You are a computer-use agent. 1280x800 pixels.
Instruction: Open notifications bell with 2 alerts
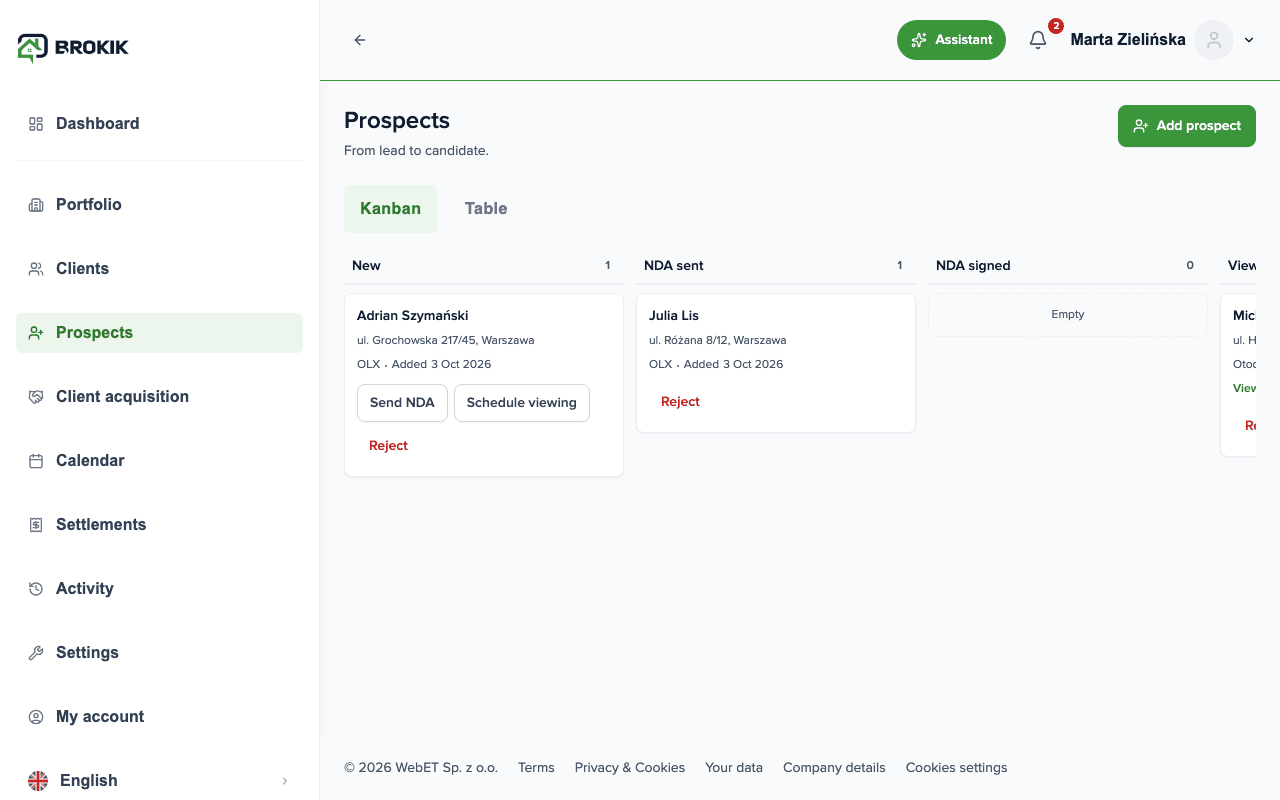(x=1038, y=40)
